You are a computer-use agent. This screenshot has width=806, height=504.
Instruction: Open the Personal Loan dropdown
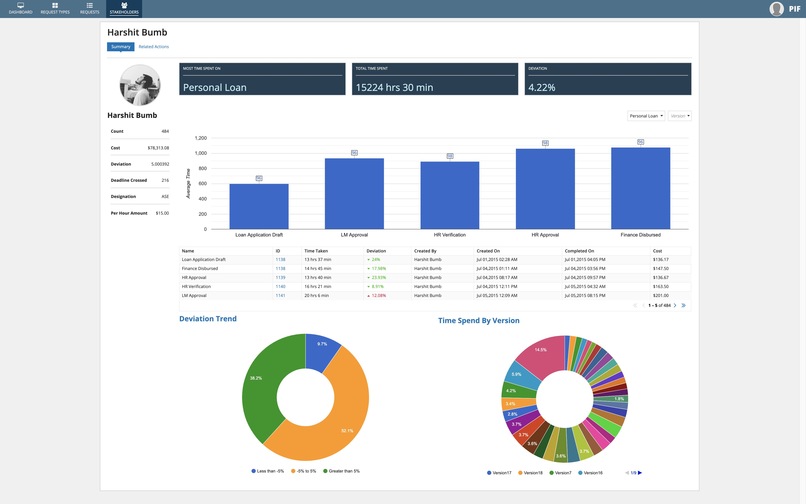click(x=646, y=116)
